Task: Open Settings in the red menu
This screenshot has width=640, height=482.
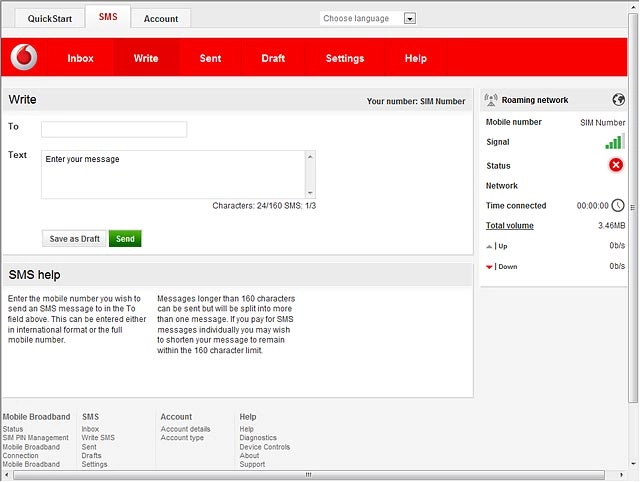Action: tap(345, 58)
